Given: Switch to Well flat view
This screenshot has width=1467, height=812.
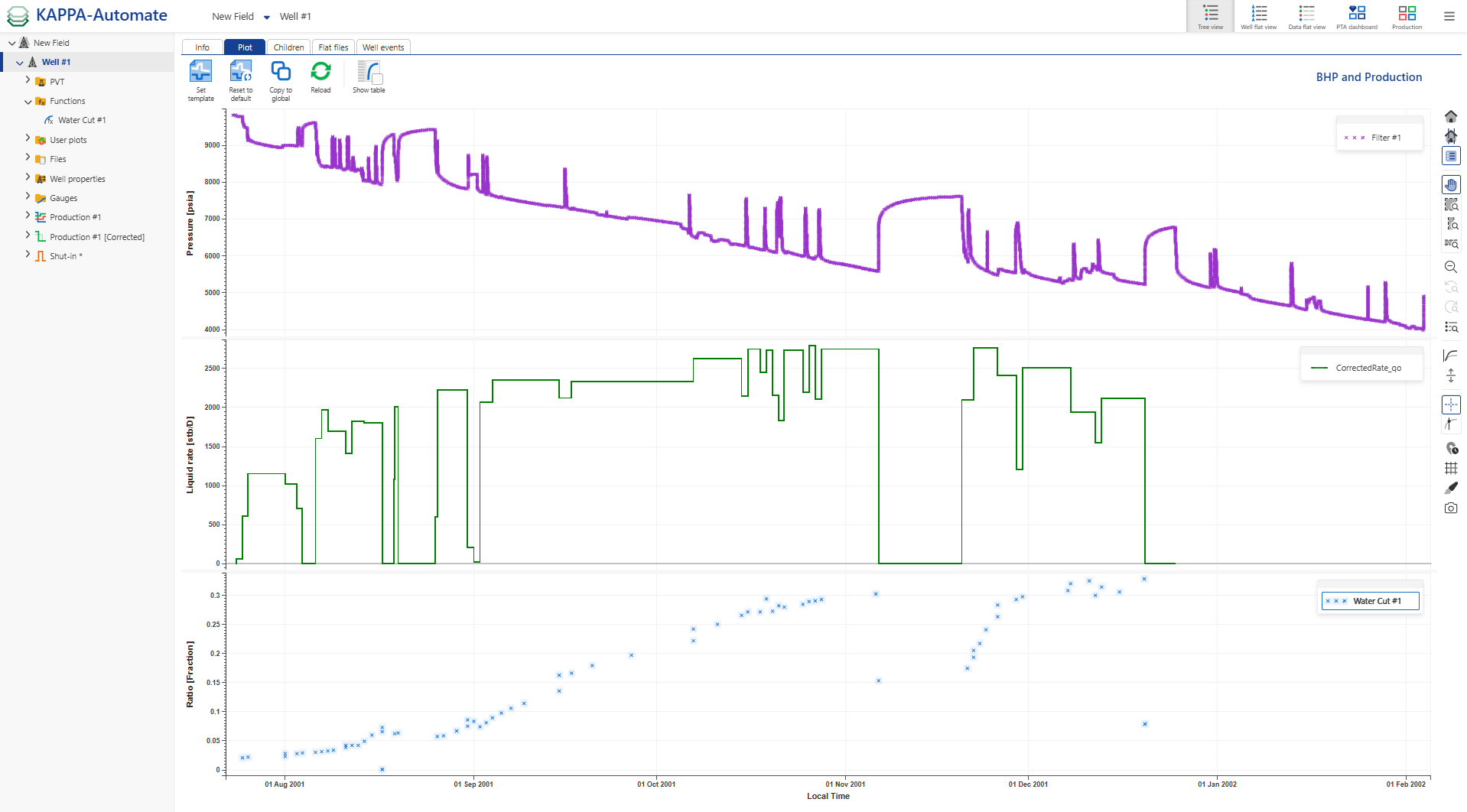Looking at the screenshot, I should (1258, 16).
